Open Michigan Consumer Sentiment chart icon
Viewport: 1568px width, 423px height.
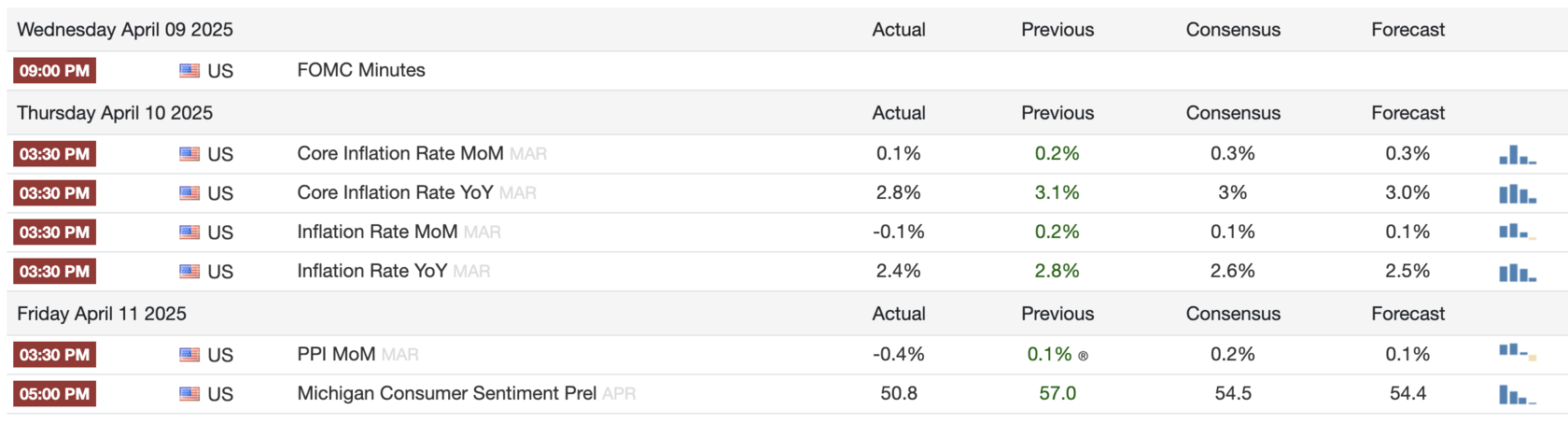[1518, 394]
